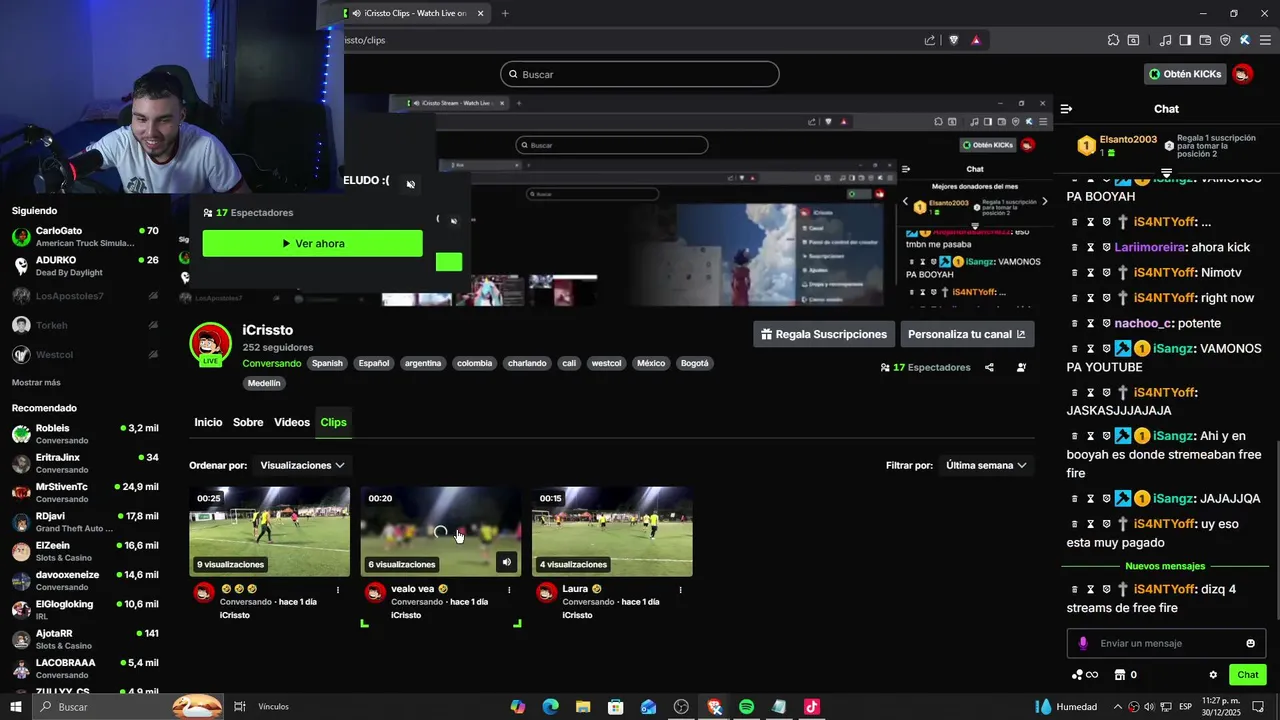The image size is (1280, 720).
Task: Open CarloGato followed channel
Action: (85, 237)
